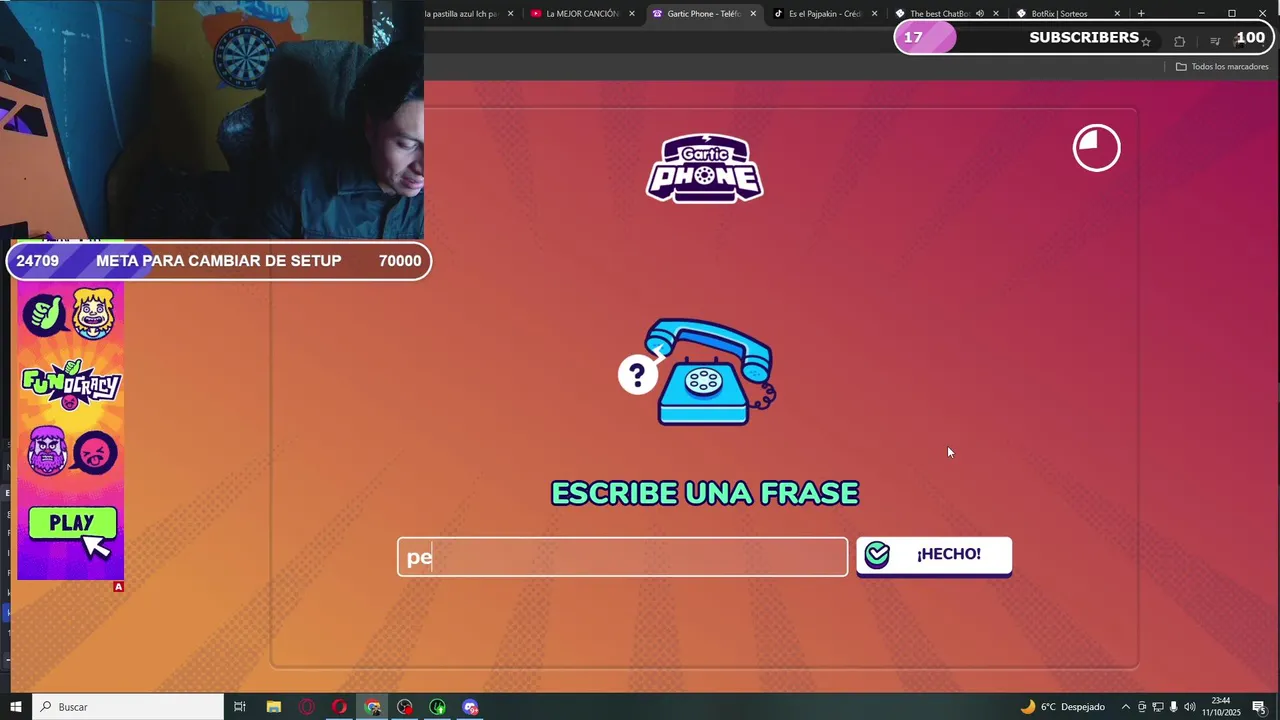Screen dimensions: 1280x720
Task: Click the SUBSCRIBERS progress bar overlay
Action: click(1084, 38)
